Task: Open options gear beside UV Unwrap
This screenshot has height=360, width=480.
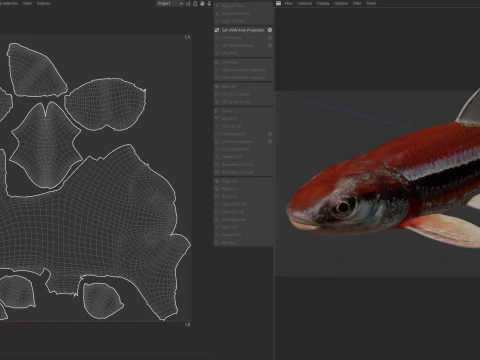Action: (x=270, y=38)
